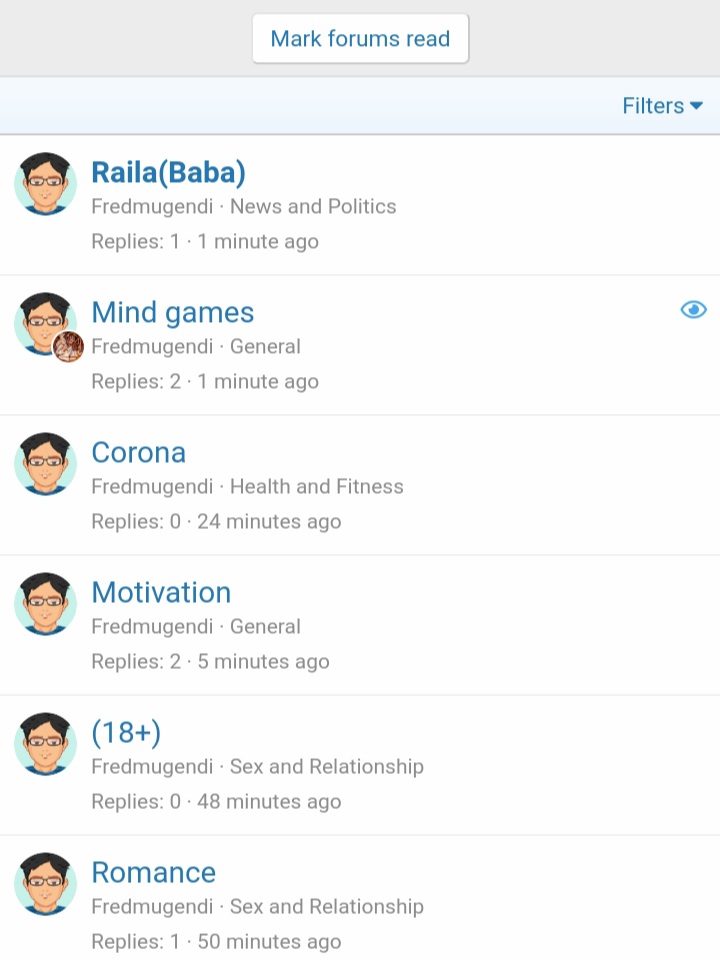
Task: Open the (18+) thread
Action: [126, 733]
